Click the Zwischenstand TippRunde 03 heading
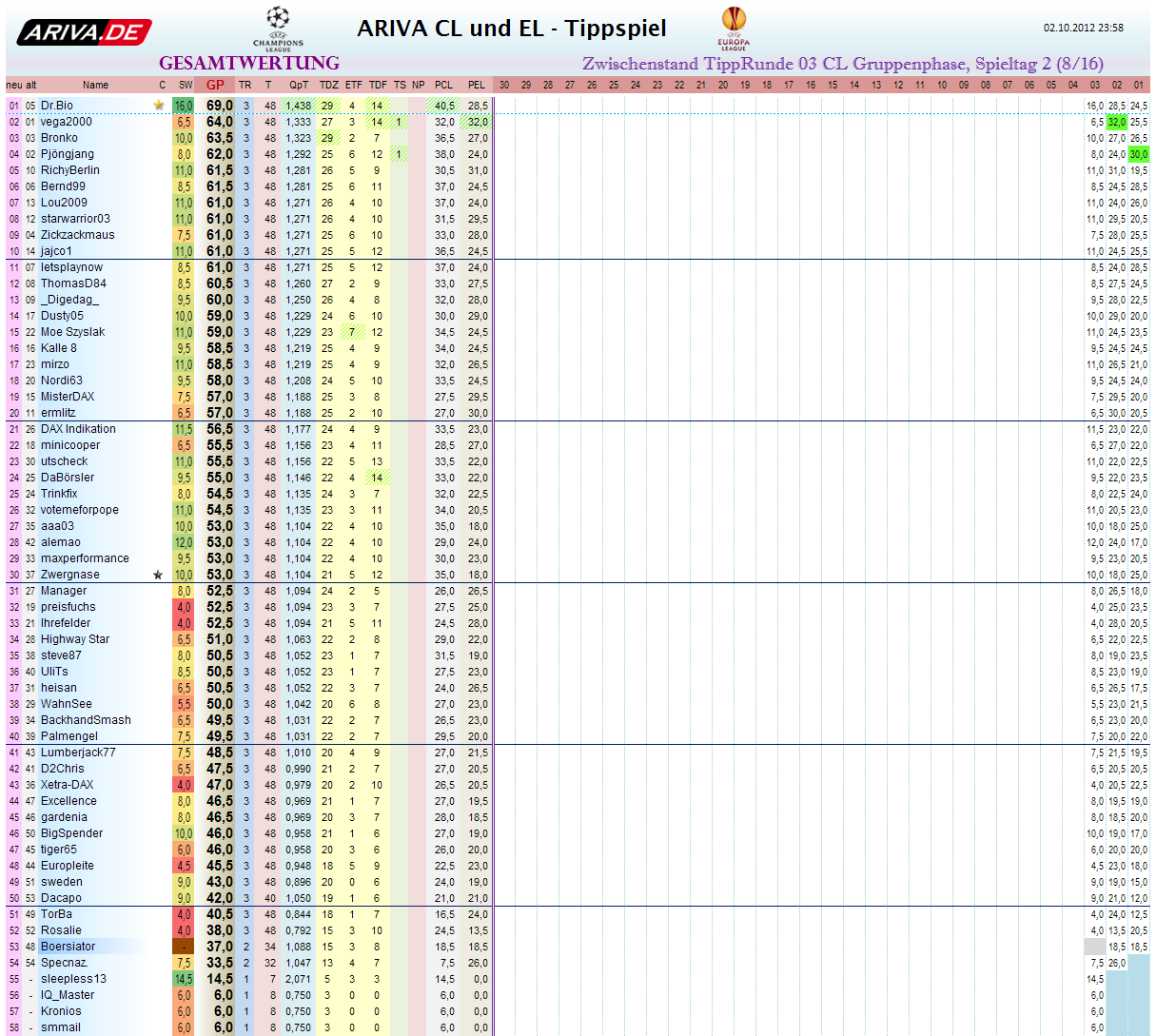This screenshot has width=1156, height=1036. click(843, 64)
